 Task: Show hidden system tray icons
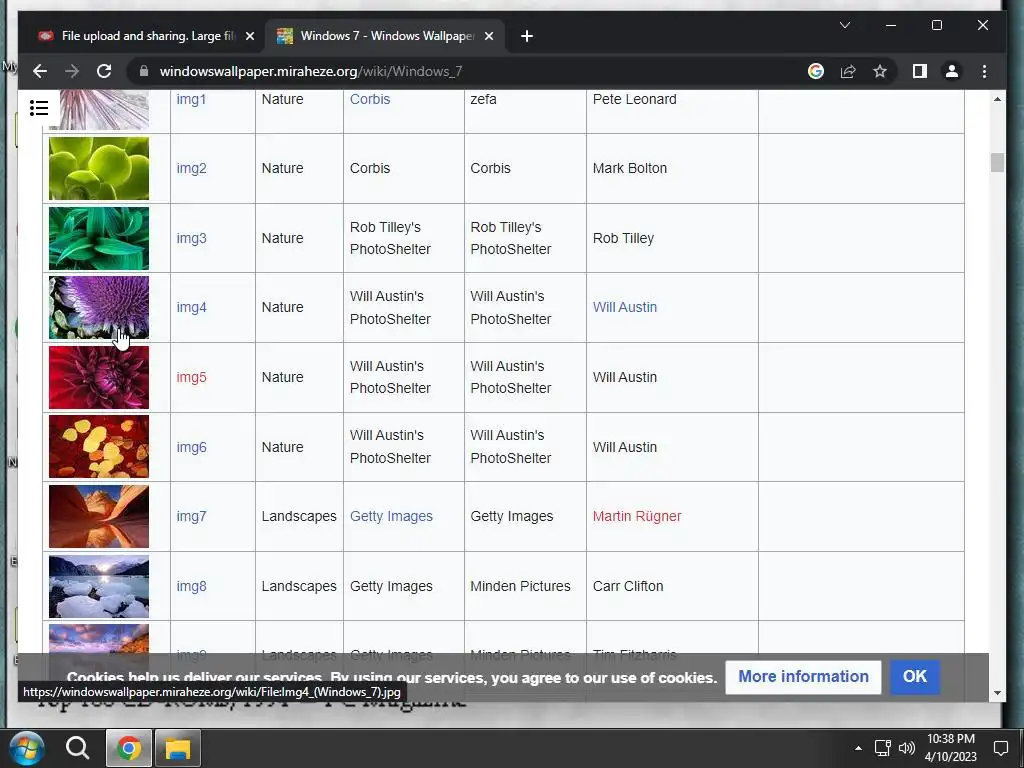pos(858,748)
